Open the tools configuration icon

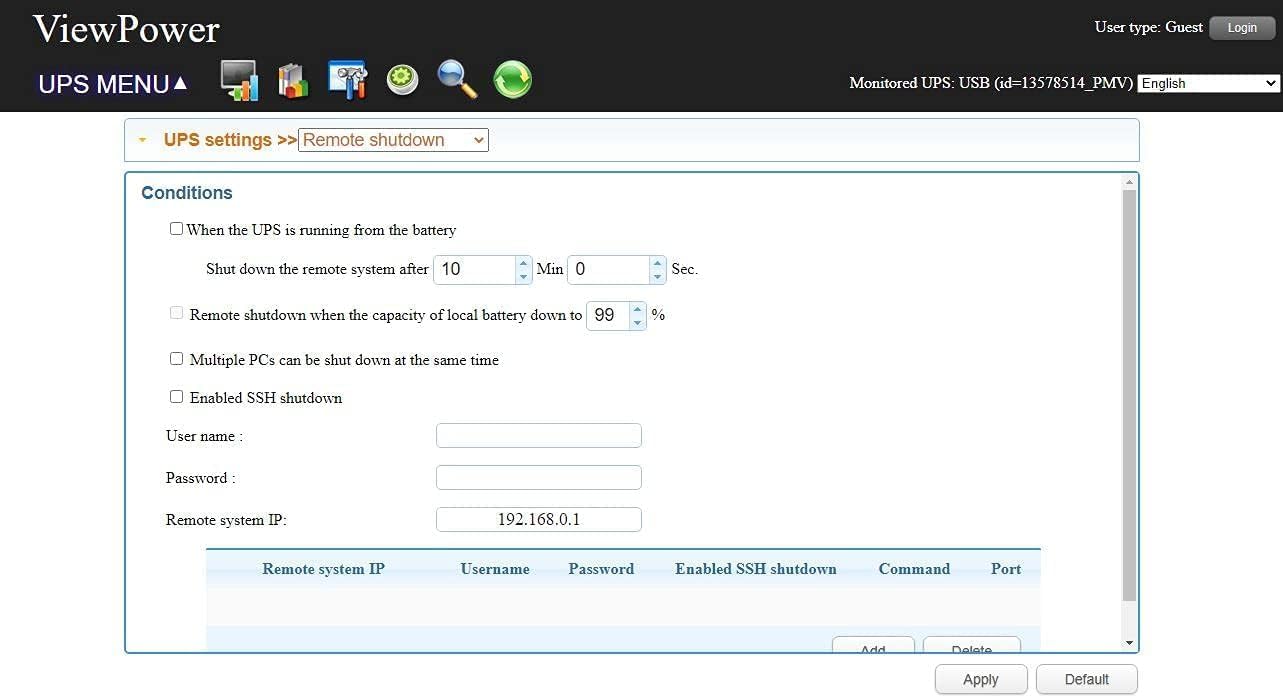(347, 80)
